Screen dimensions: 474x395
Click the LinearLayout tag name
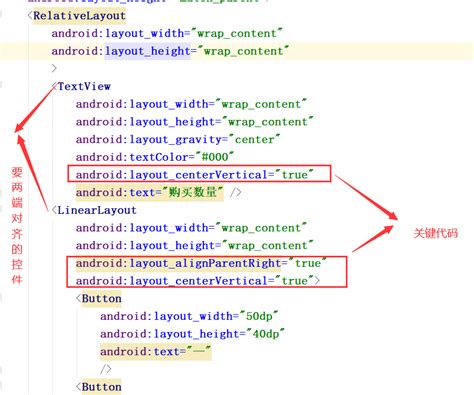pos(97,210)
